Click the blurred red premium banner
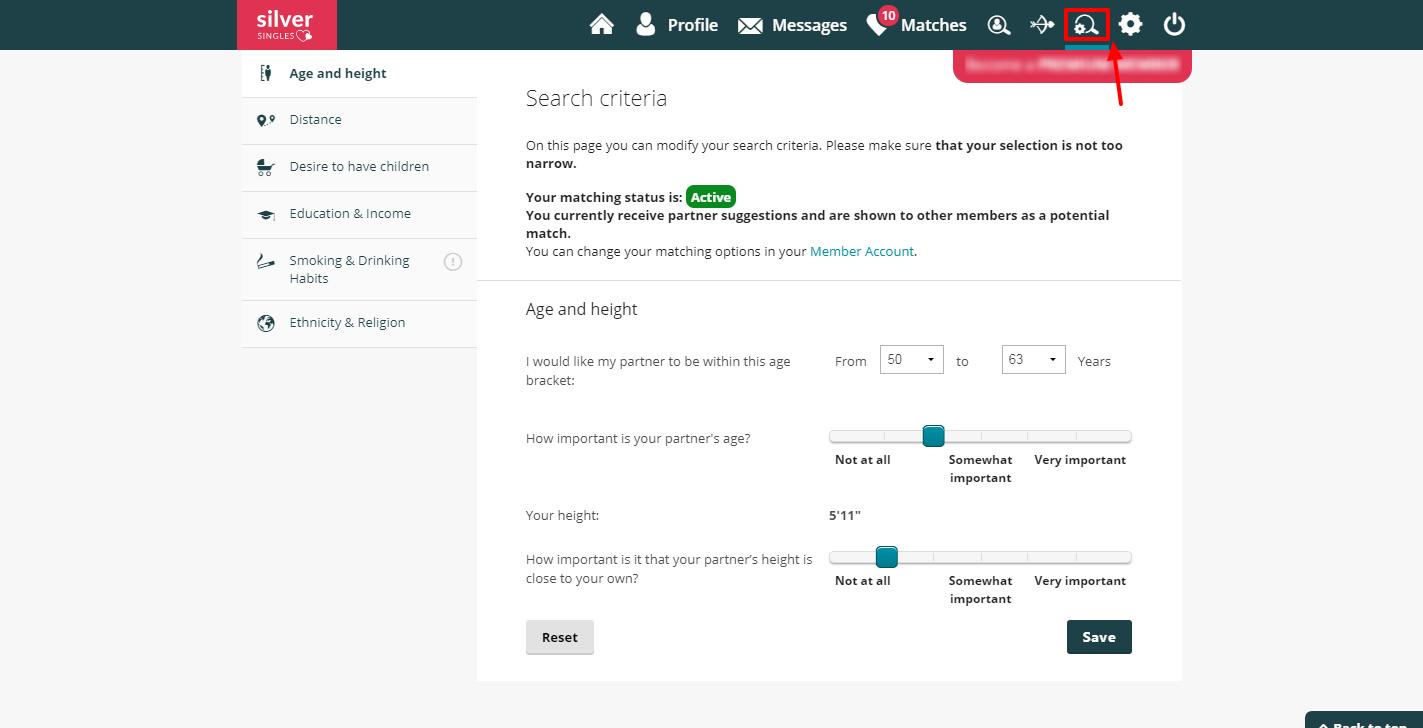 [1072, 65]
